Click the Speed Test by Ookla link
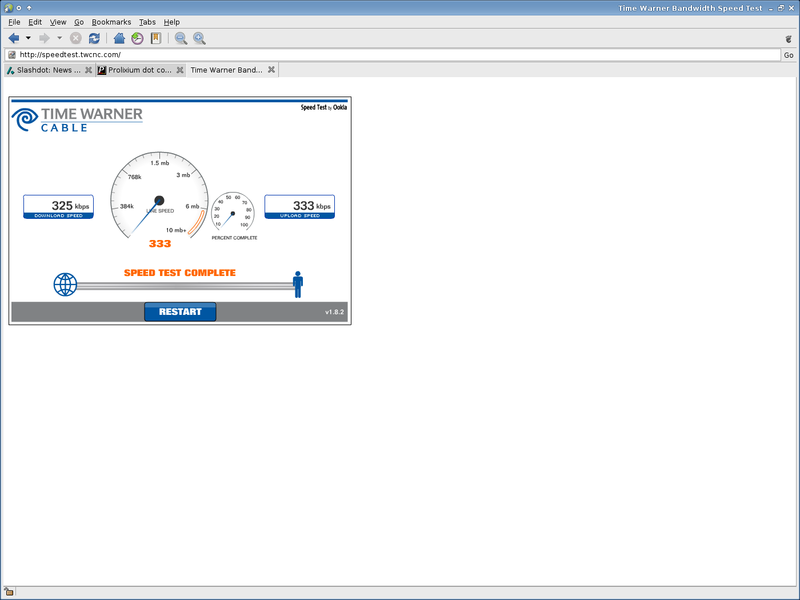This screenshot has width=800, height=600. click(x=323, y=107)
